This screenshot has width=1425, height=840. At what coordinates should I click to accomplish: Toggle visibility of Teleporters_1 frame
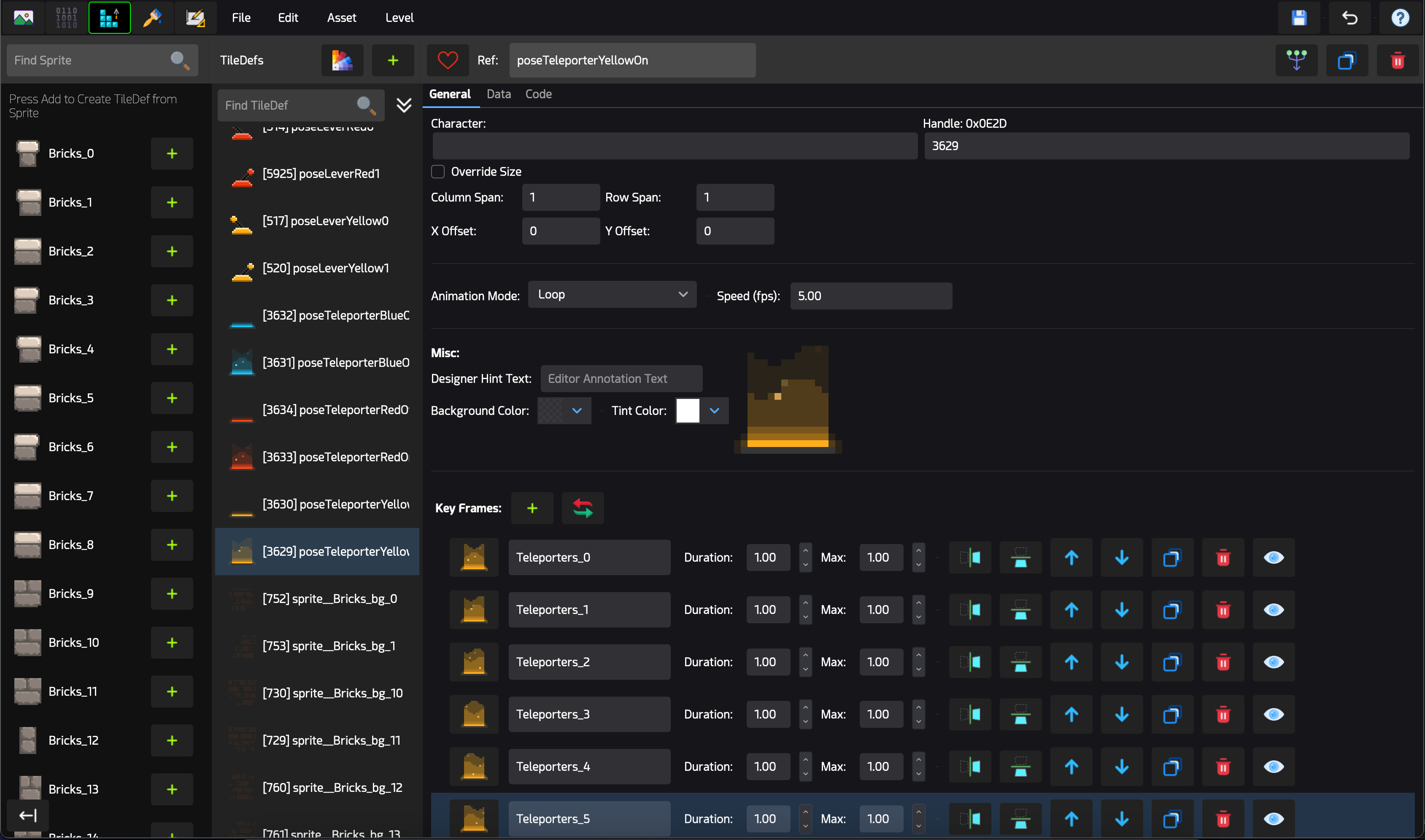[x=1273, y=610]
